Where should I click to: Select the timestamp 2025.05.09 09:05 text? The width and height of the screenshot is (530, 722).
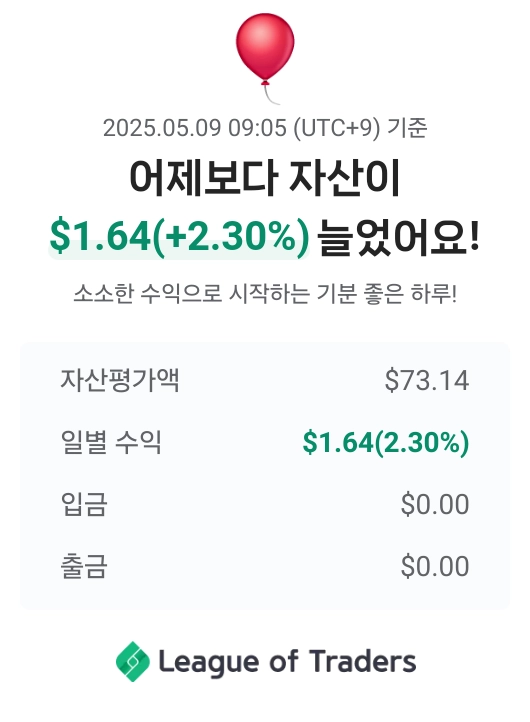point(194,128)
